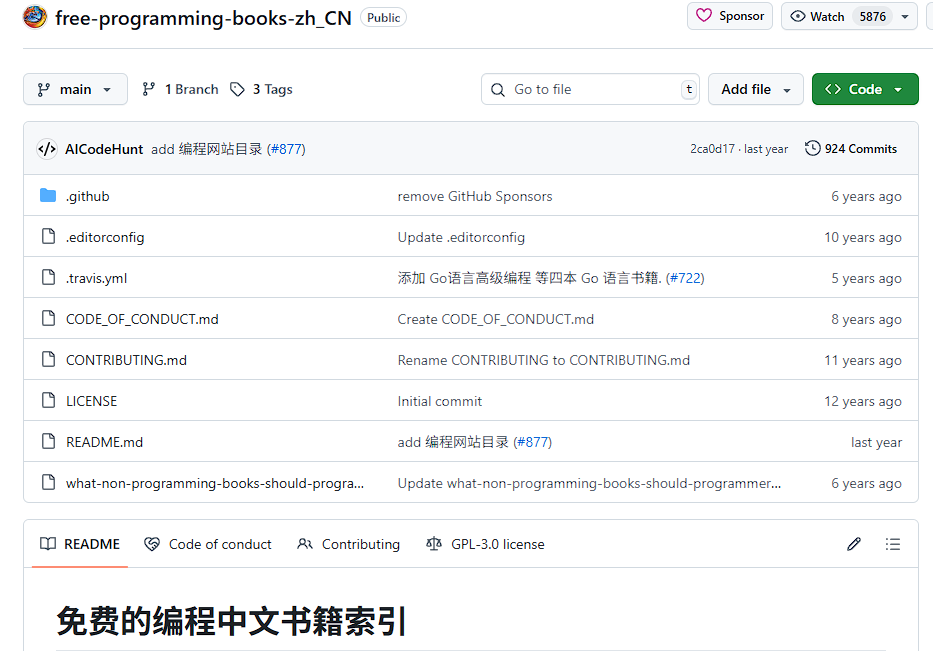Screen dimensions: 933x651
Task: Click the pencil edit README icon
Action: [853, 544]
